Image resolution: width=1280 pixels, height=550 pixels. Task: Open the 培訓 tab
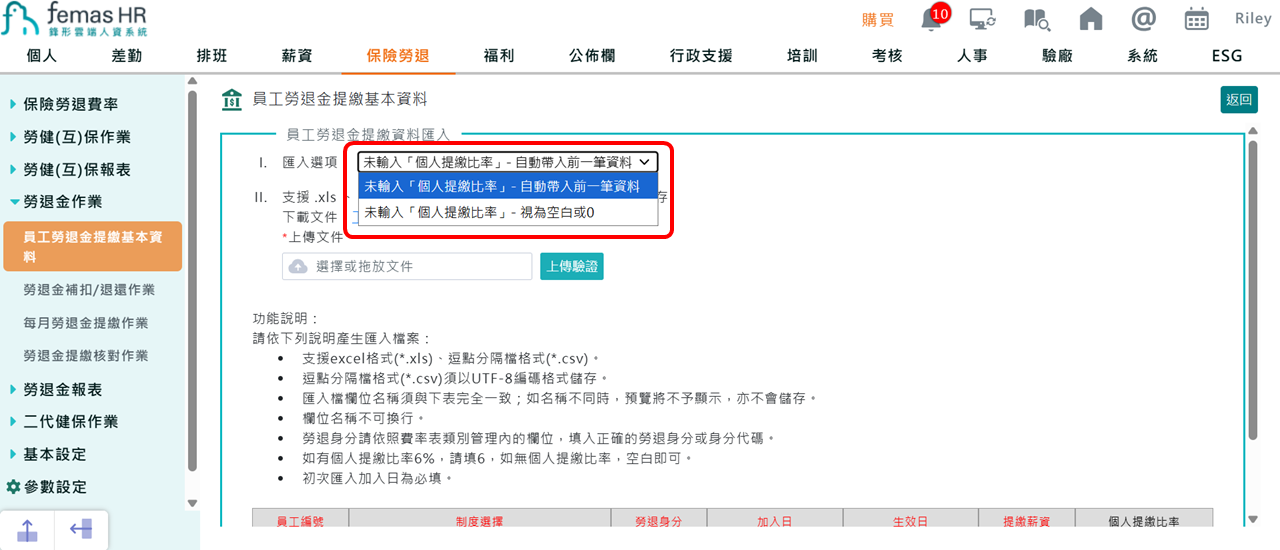(802, 56)
